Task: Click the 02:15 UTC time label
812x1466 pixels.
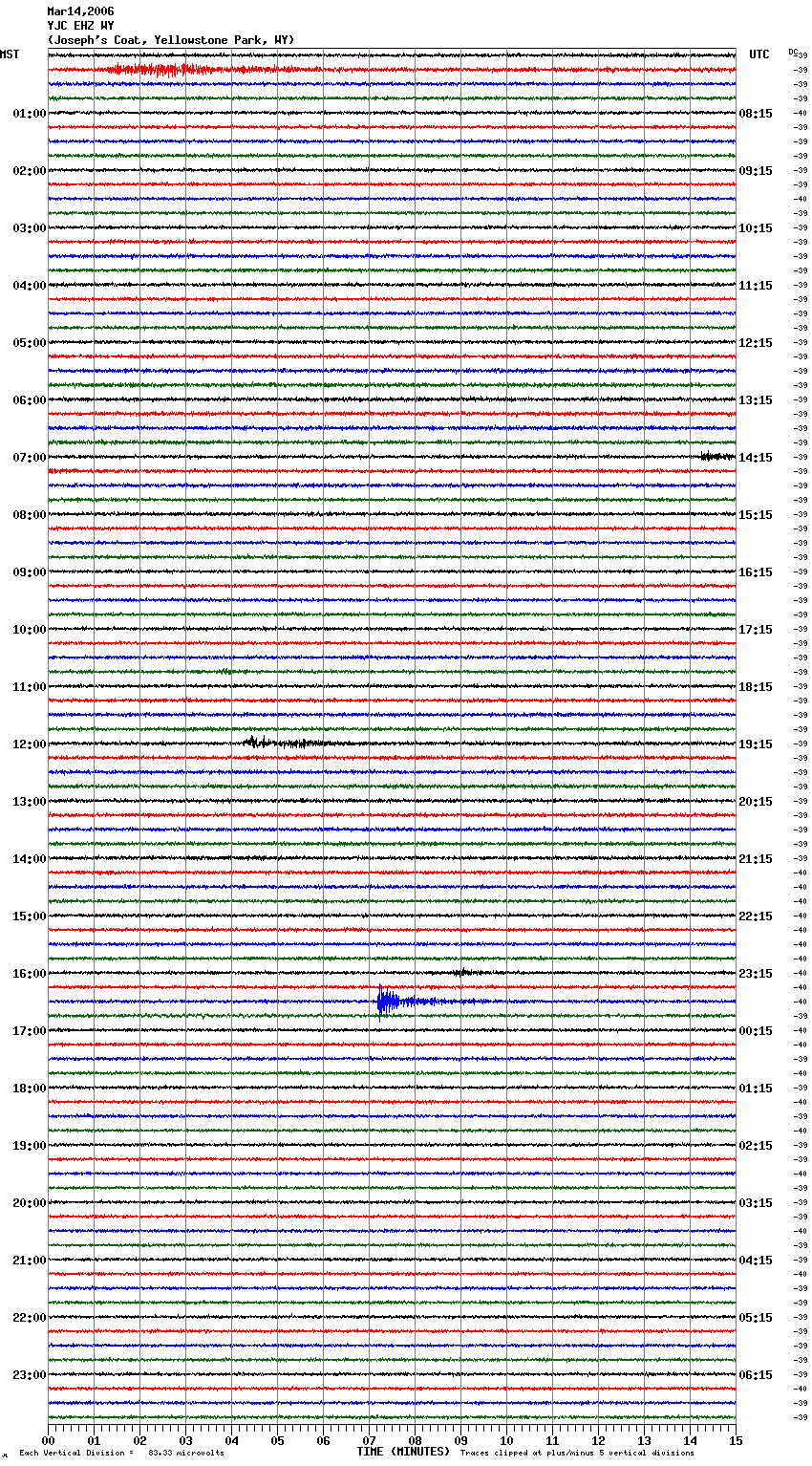Action: 756,1146
